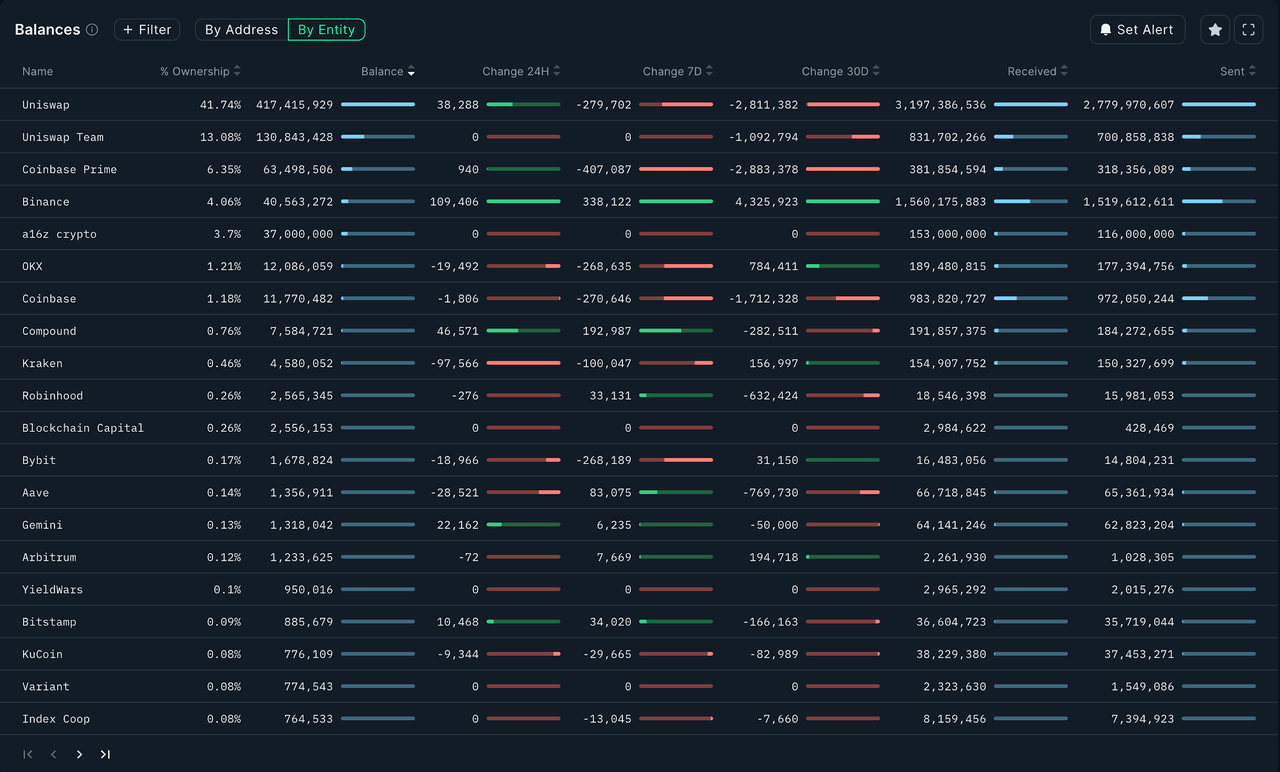Click Uniswap's 41.74% ownership value
This screenshot has height=772, width=1280.
tap(220, 105)
